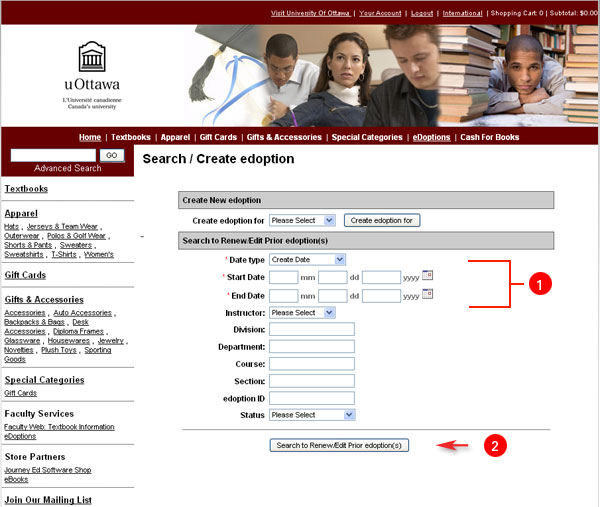
Task: Open the Advanced Search link
Action: 67,168
